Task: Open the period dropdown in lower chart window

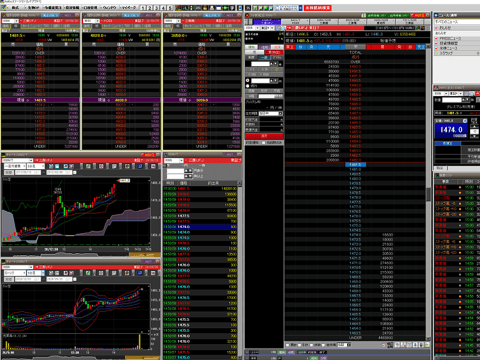Action: click(x=36, y=273)
